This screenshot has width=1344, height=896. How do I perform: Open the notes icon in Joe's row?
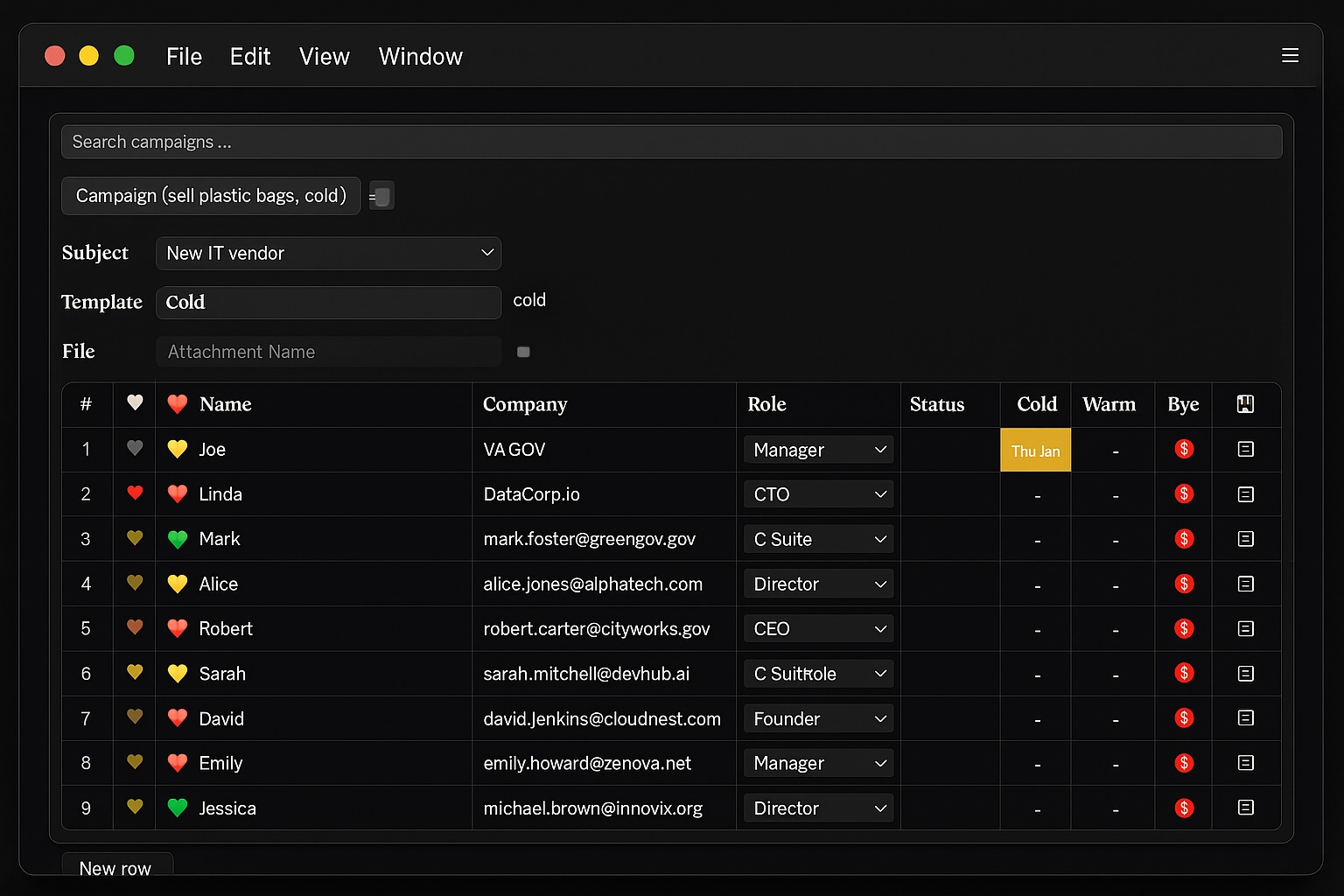(1246, 449)
